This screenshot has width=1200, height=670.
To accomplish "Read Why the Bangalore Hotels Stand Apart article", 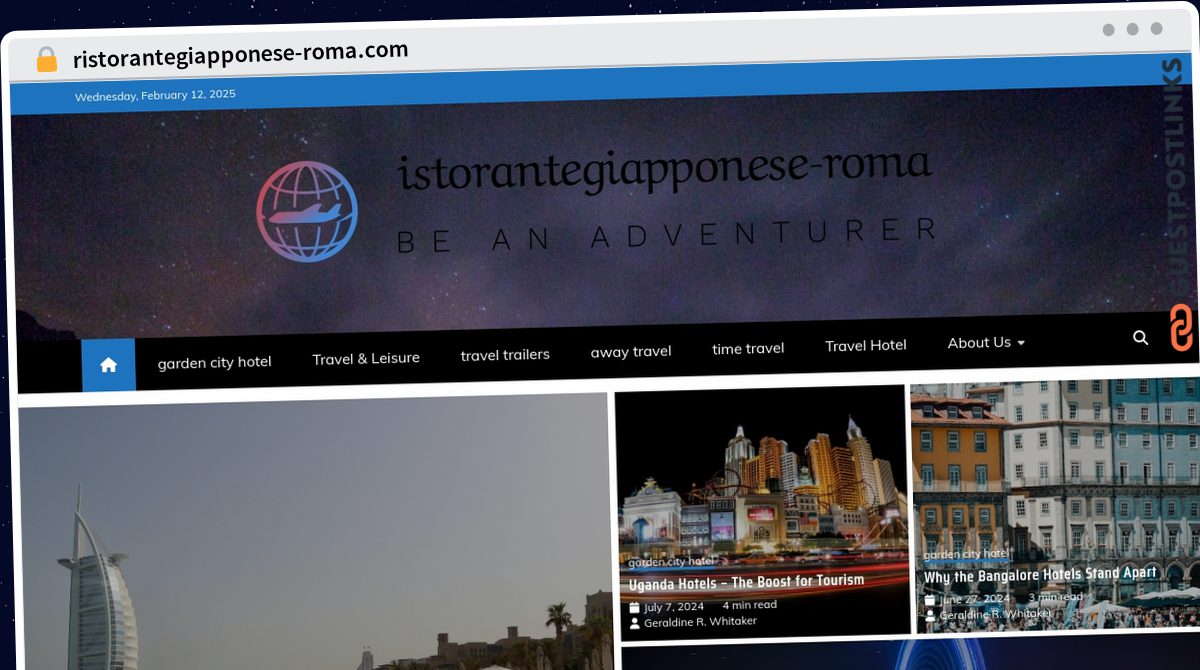I will pyautogui.click(x=1040, y=575).
